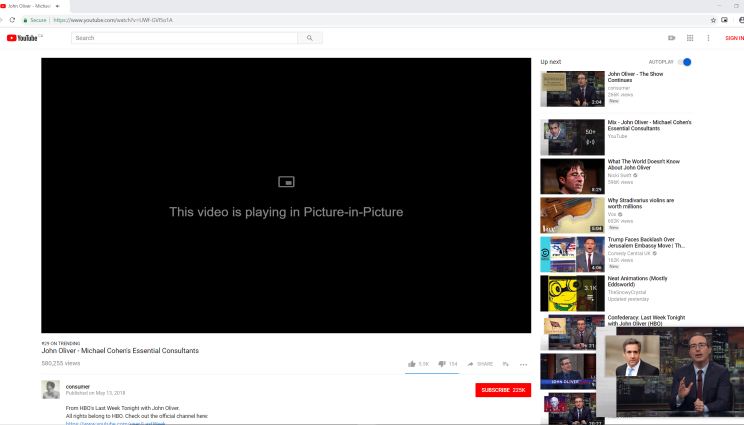This screenshot has width=744, height=425.
Task: Open the Stradivarius violins video thumbnail
Action: 572,215
